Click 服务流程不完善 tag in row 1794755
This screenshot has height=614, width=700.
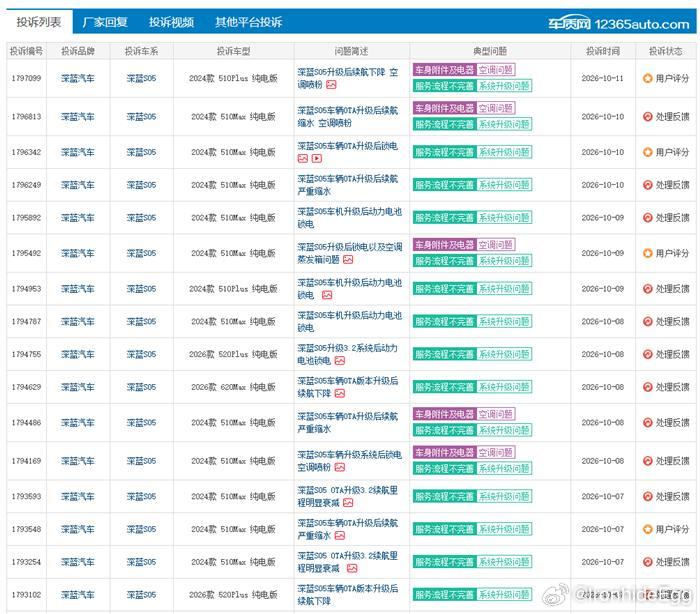point(445,354)
